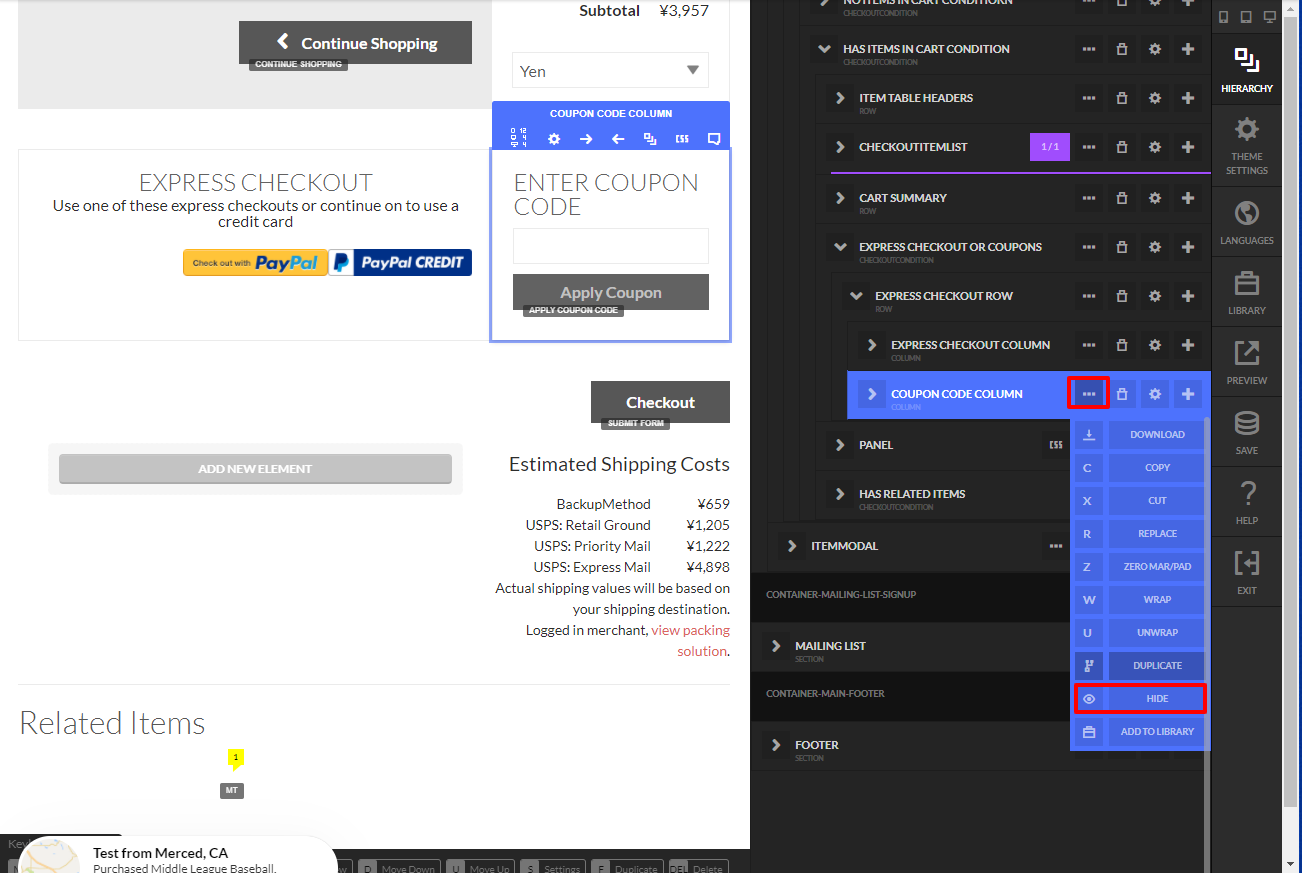The height and width of the screenshot is (873, 1302).
Task: Save the theme using the Save icon
Action: 1246,432
